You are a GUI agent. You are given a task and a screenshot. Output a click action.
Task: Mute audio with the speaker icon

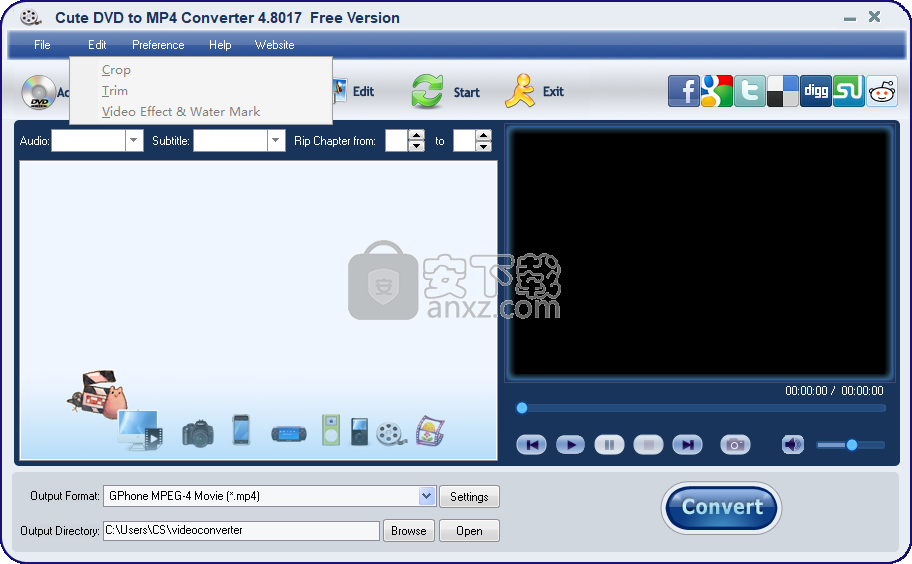[792, 445]
